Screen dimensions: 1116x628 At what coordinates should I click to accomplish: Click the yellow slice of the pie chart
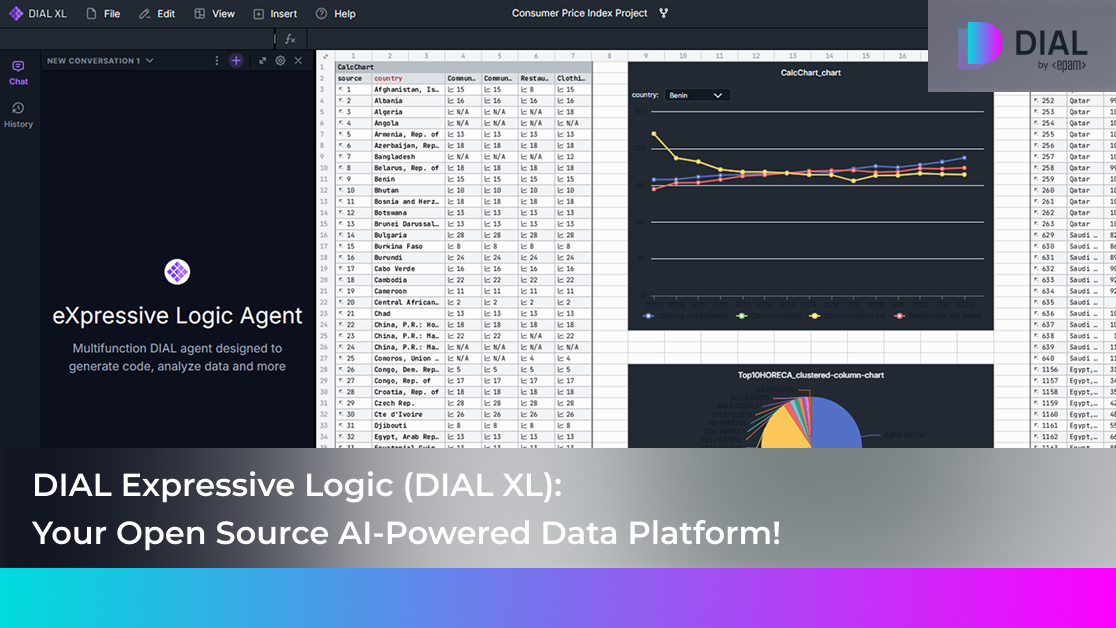pyautogui.click(x=783, y=427)
